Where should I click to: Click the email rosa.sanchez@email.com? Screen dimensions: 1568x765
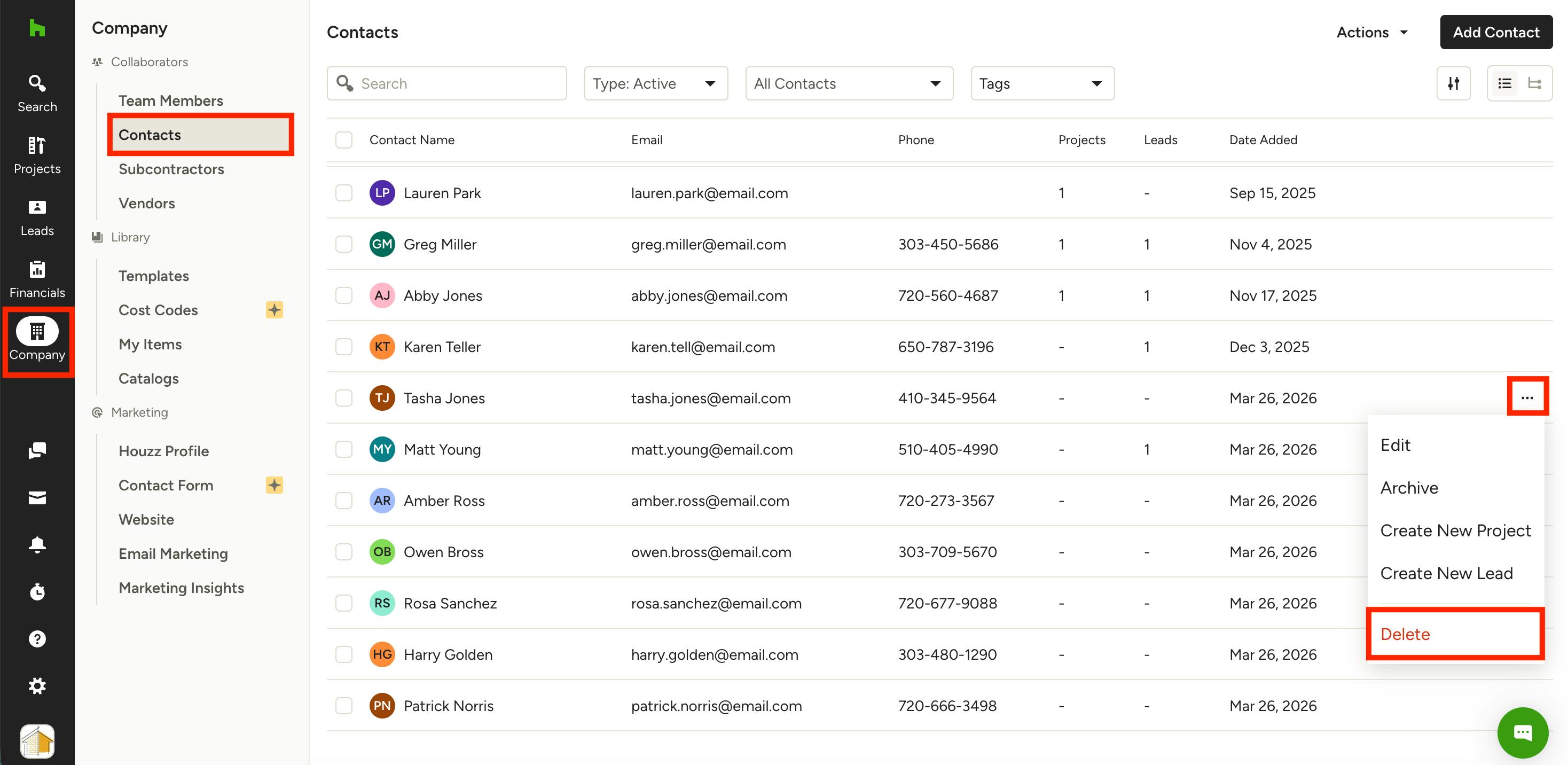click(x=716, y=603)
